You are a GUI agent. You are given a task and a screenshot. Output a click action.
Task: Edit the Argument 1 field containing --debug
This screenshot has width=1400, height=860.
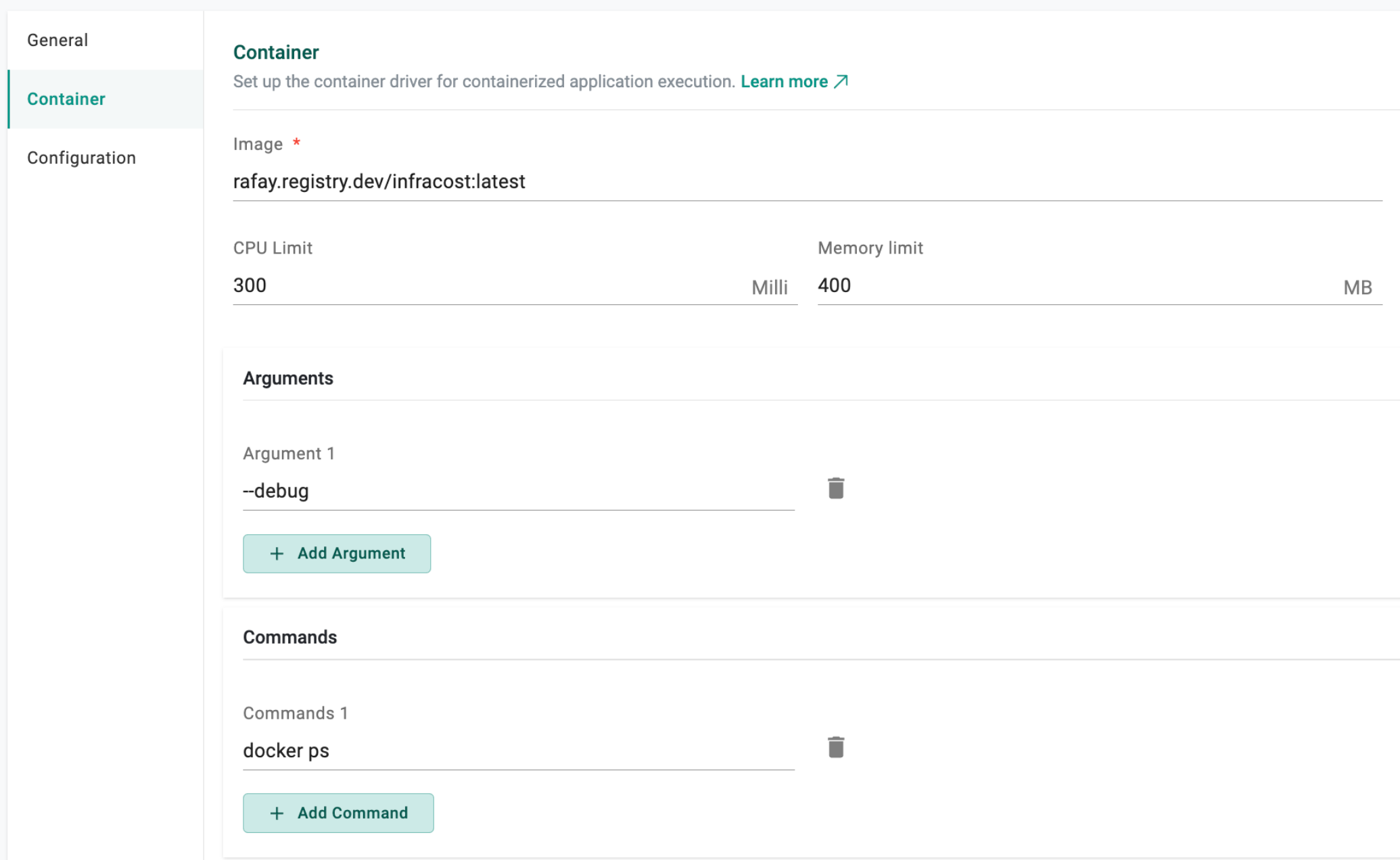click(517, 491)
